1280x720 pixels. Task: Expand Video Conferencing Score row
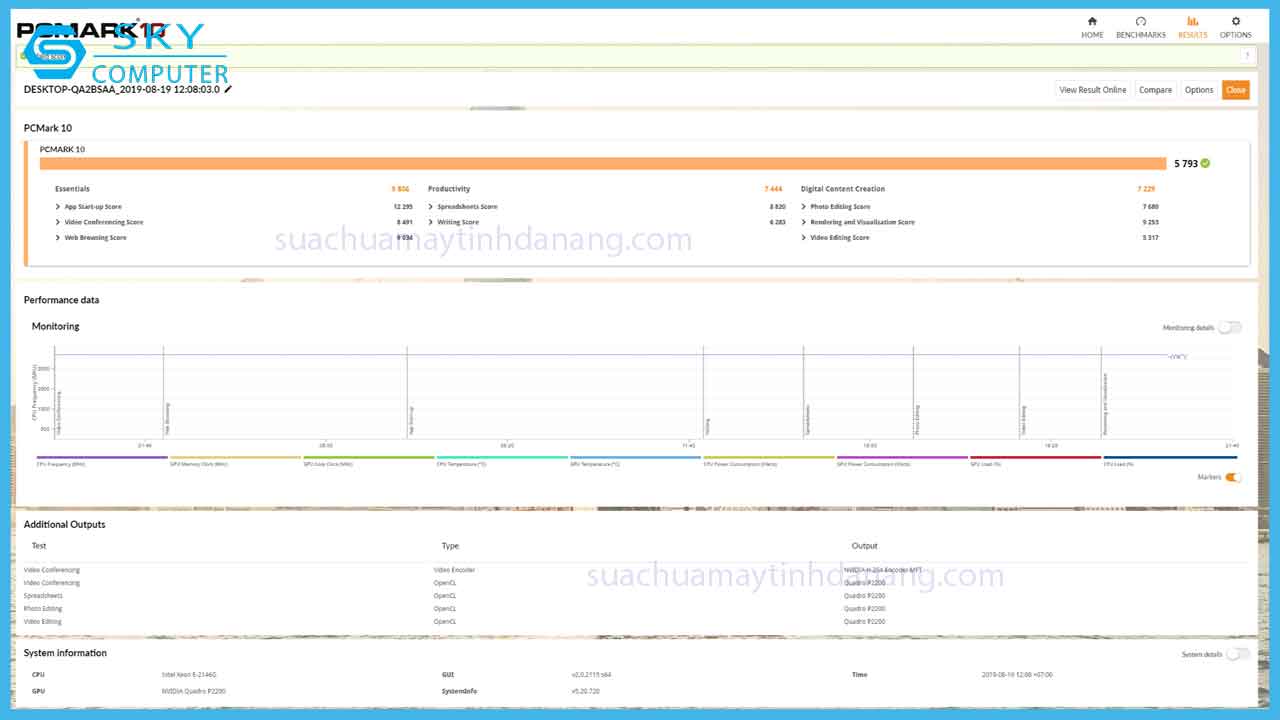coord(59,222)
